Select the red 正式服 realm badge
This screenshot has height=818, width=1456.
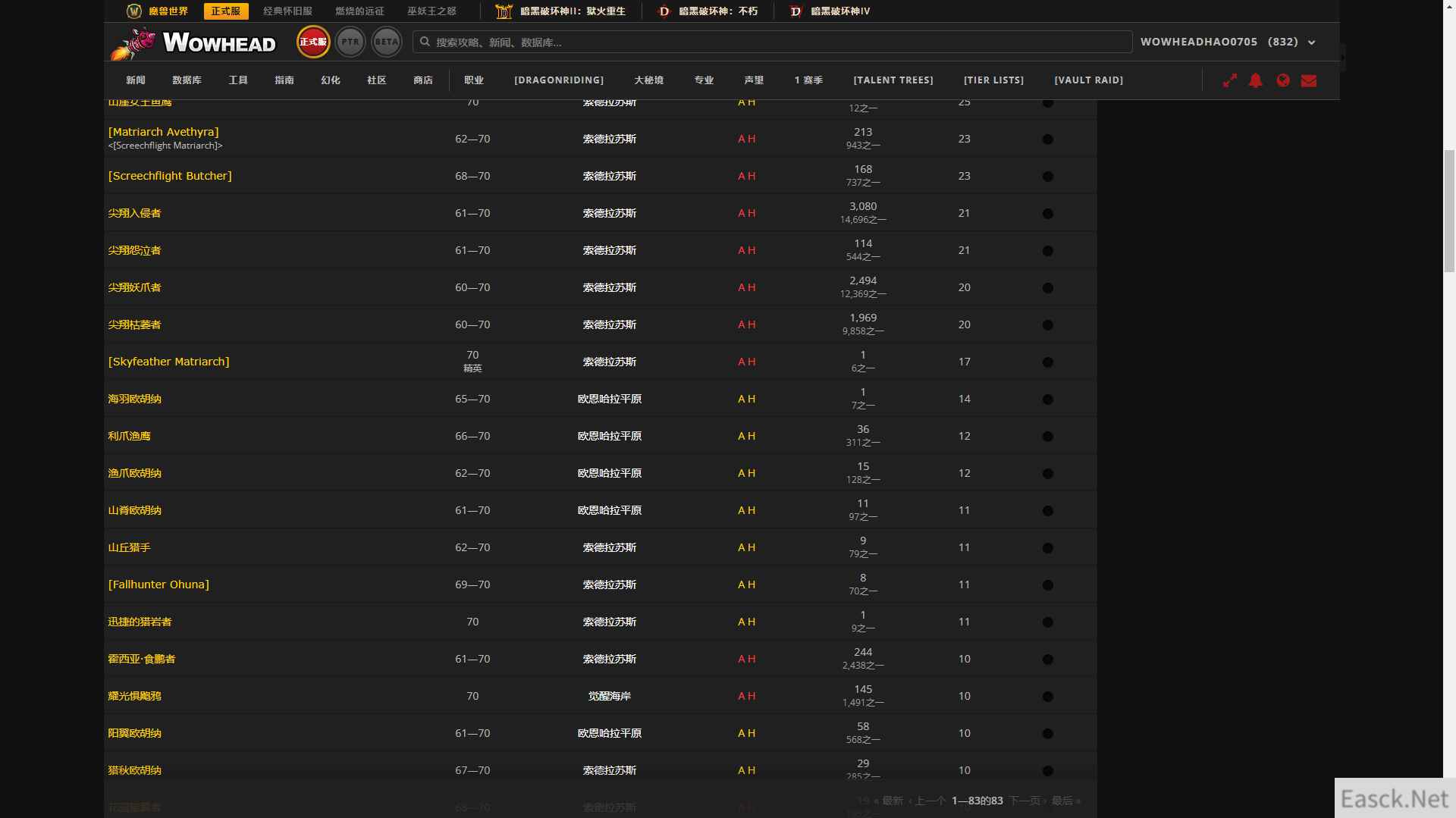click(313, 42)
